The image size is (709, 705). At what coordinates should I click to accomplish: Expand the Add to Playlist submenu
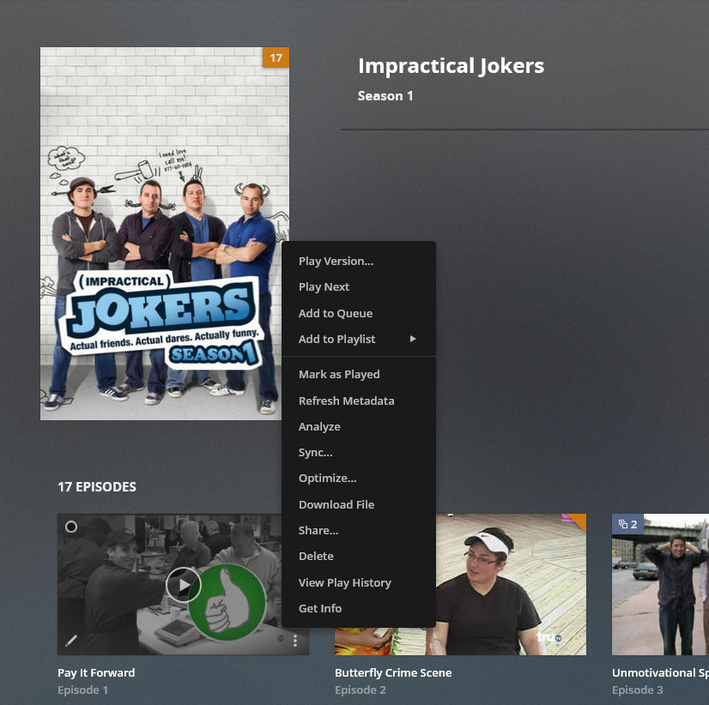tap(359, 339)
